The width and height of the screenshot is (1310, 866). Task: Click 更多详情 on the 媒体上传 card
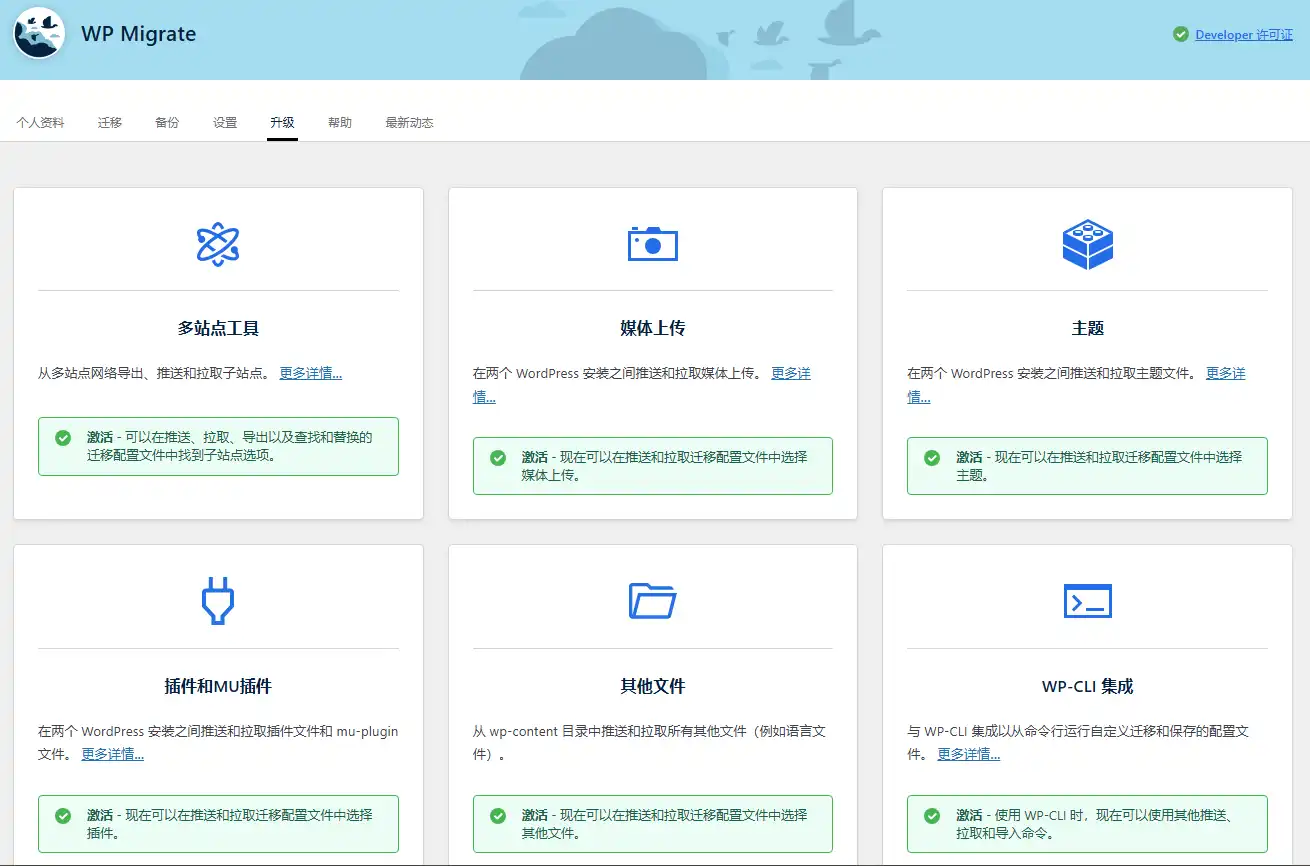(x=793, y=372)
